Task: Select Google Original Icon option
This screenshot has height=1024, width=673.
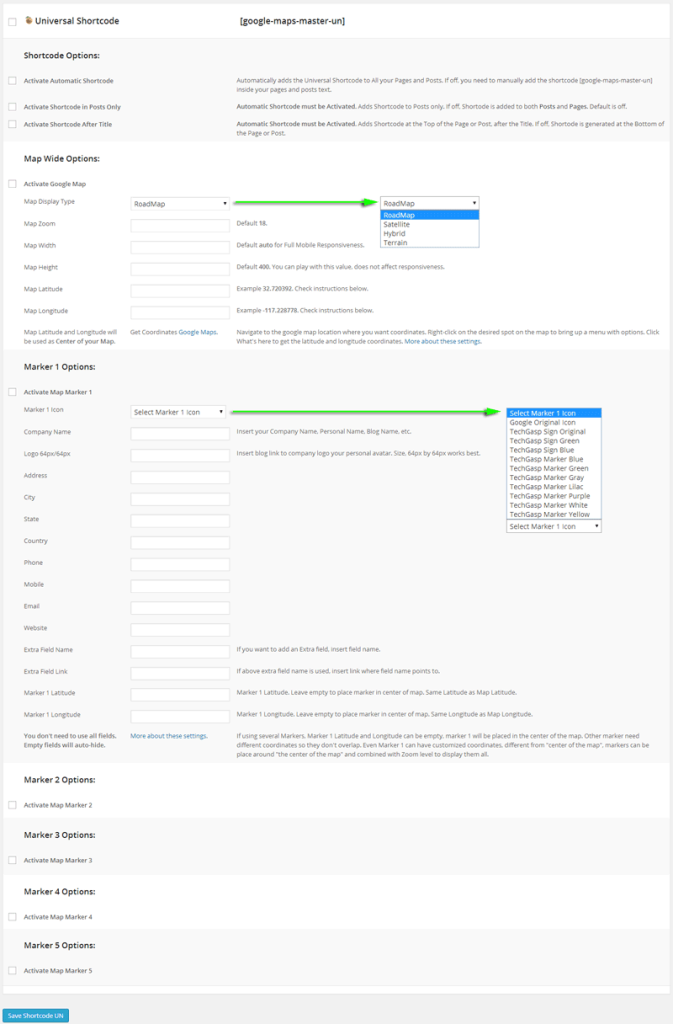Action: point(542,422)
